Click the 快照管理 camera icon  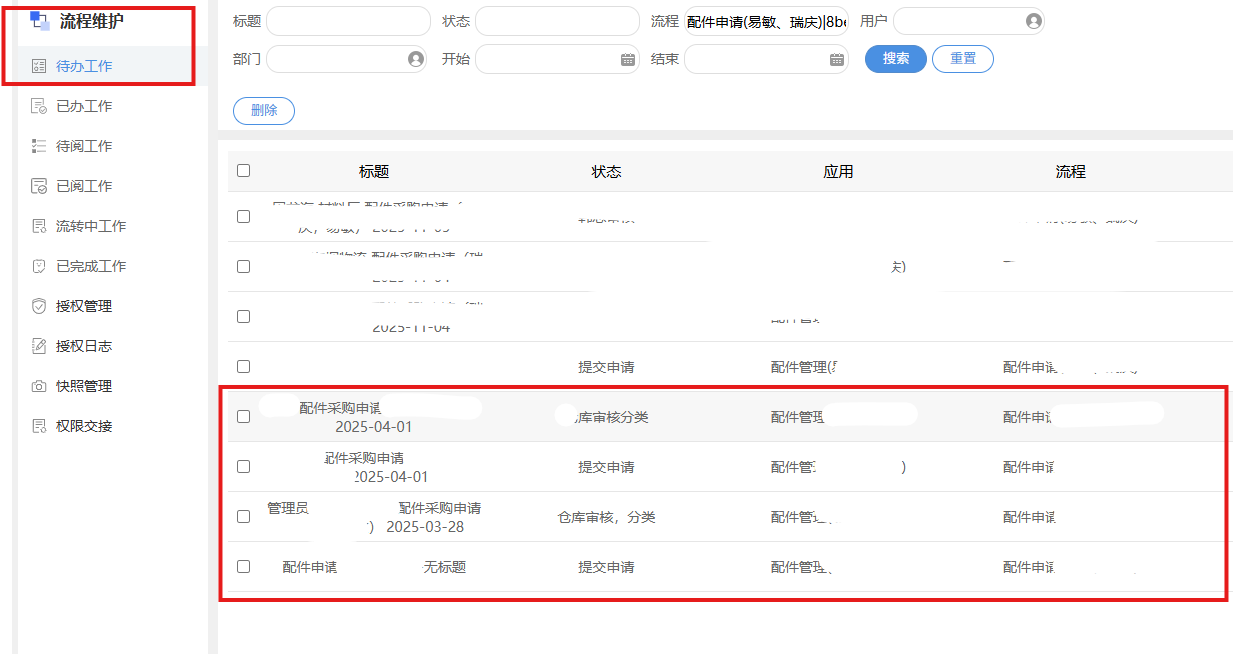click(x=39, y=386)
